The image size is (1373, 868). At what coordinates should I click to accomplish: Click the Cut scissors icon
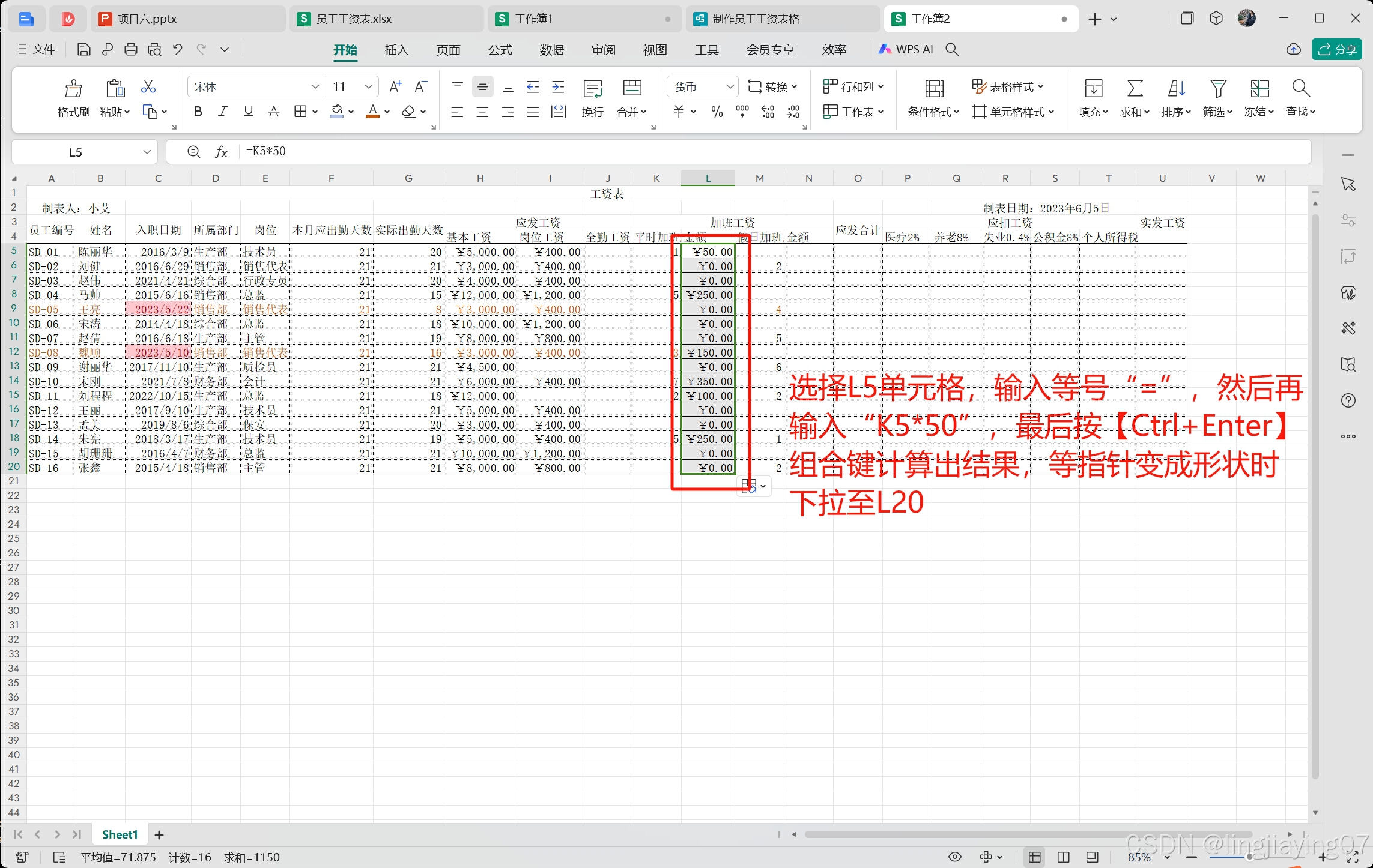[148, 87]
